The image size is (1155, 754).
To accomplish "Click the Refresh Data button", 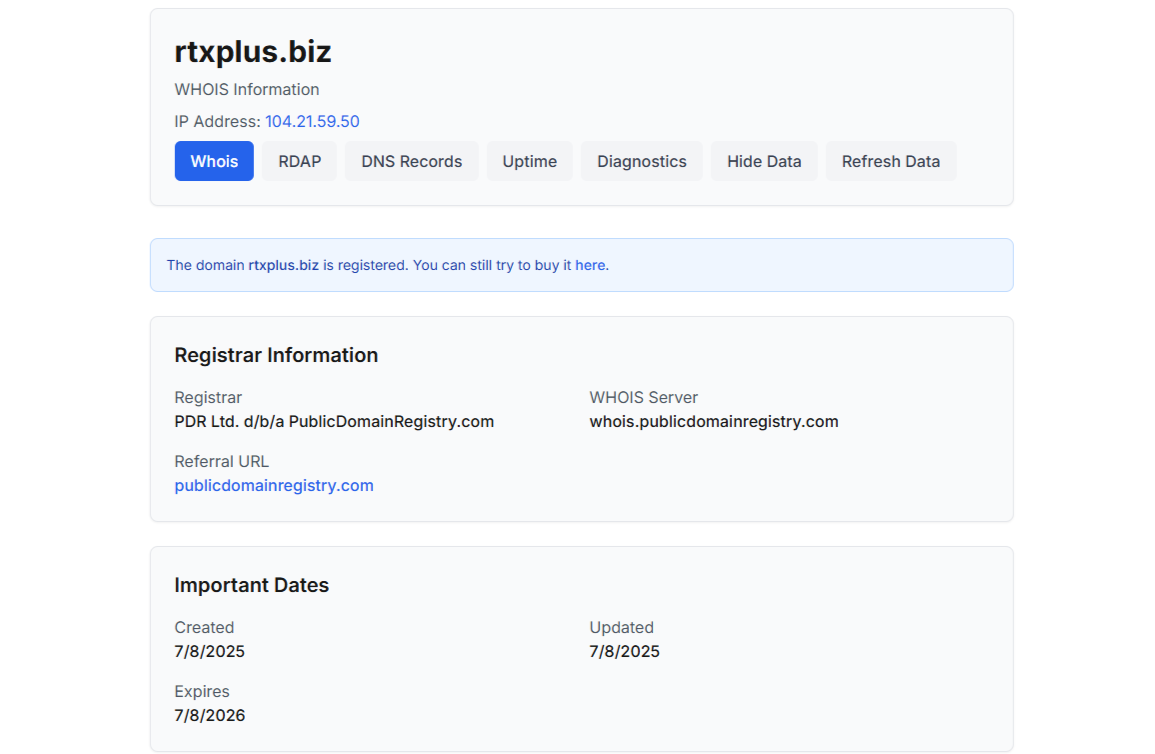I will (891, 161).
